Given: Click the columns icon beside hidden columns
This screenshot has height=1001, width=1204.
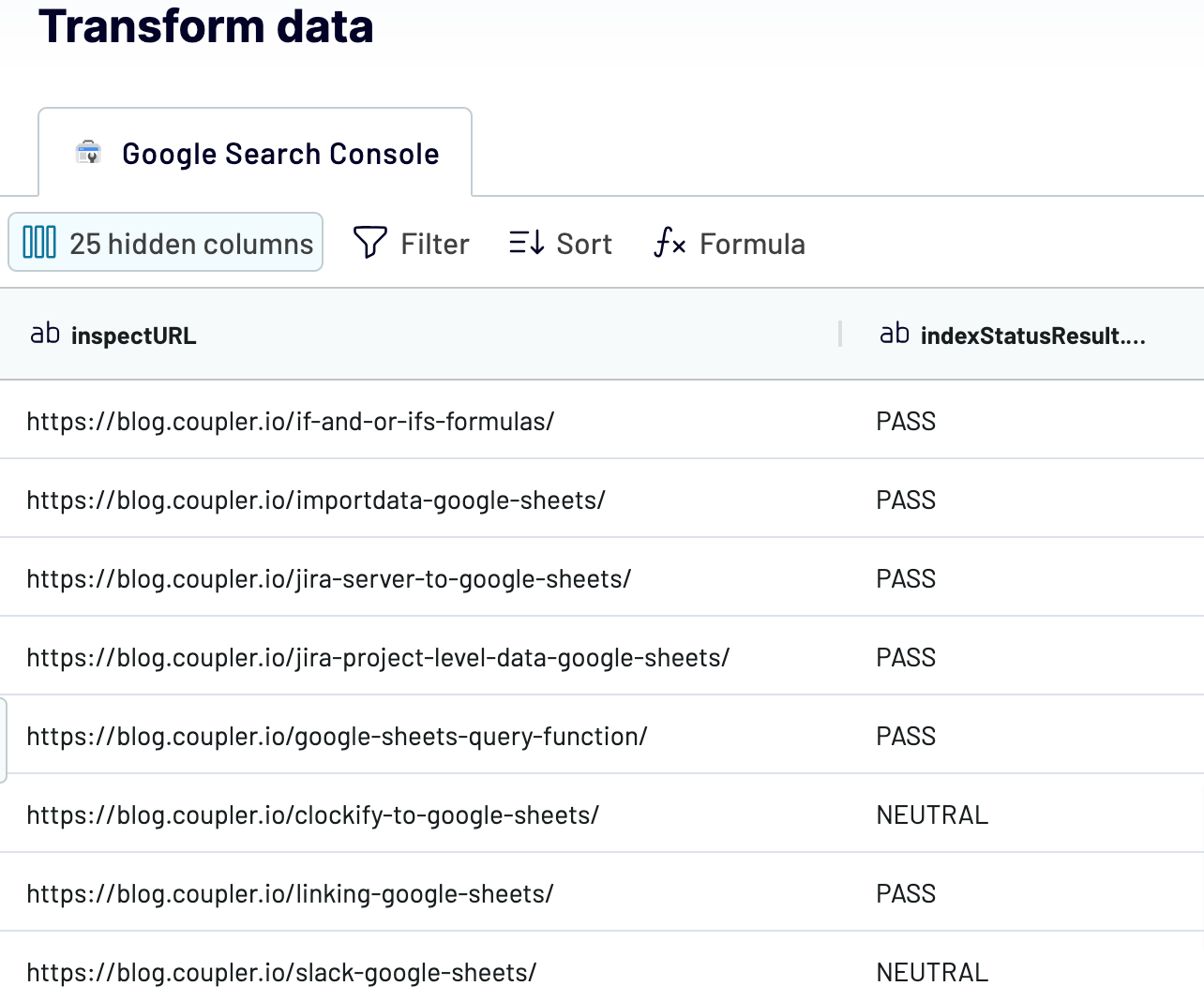Looking at the screenshot, I should tap(39, 243).
